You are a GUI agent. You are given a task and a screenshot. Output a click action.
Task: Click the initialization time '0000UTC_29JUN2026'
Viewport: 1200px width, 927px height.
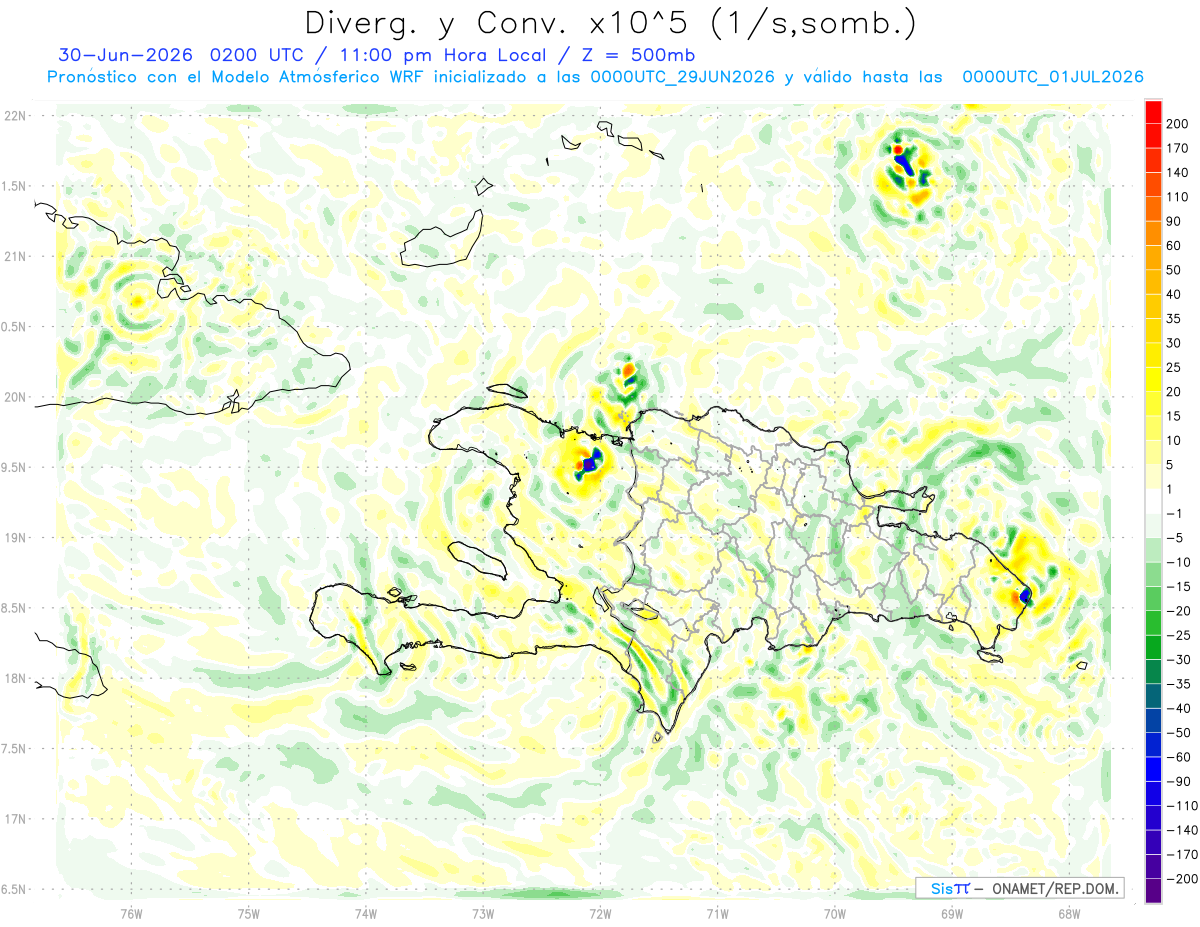683,77
